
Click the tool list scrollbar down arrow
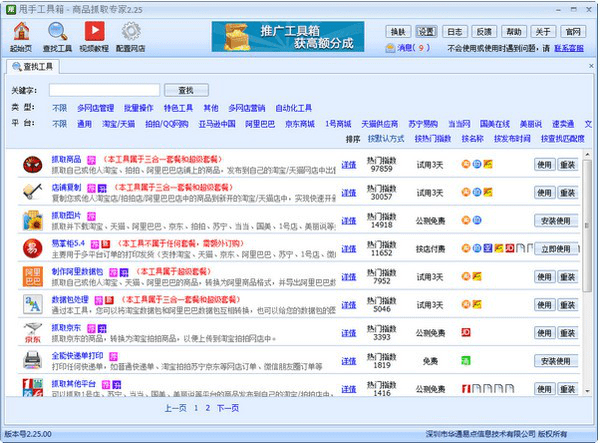[x=587, y=391]
